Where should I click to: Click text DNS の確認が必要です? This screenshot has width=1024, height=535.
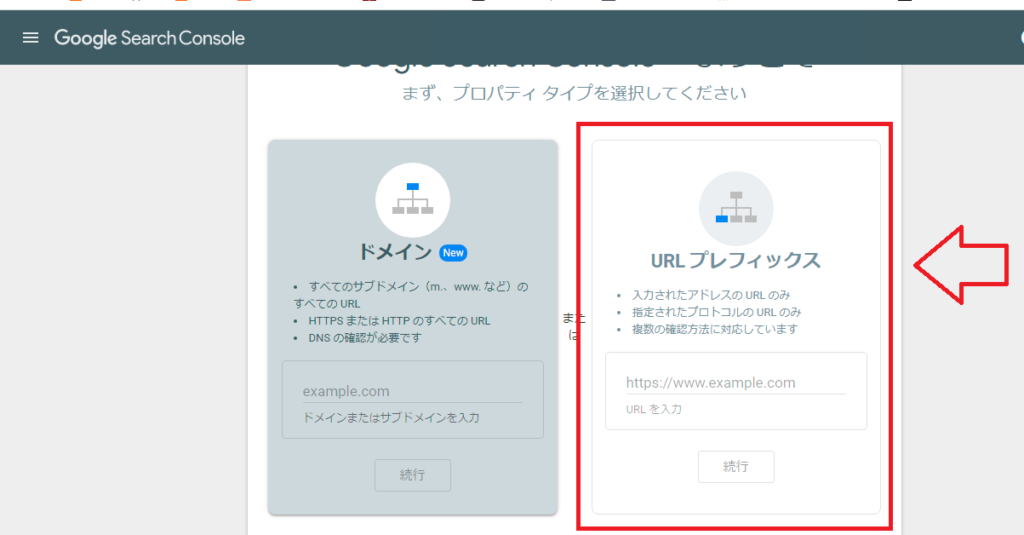click(x=365, y=338)
